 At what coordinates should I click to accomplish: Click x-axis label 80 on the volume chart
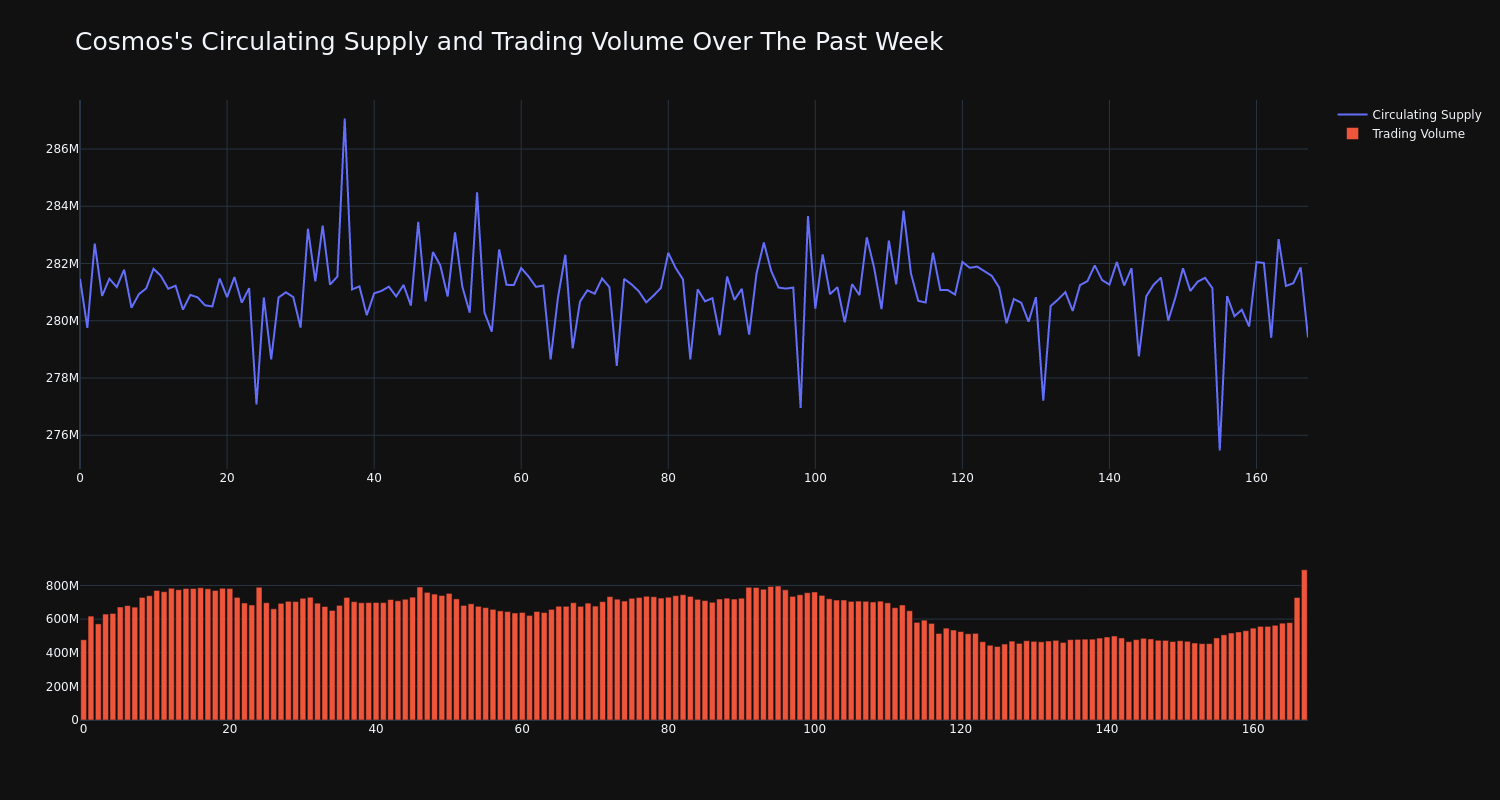668,729
